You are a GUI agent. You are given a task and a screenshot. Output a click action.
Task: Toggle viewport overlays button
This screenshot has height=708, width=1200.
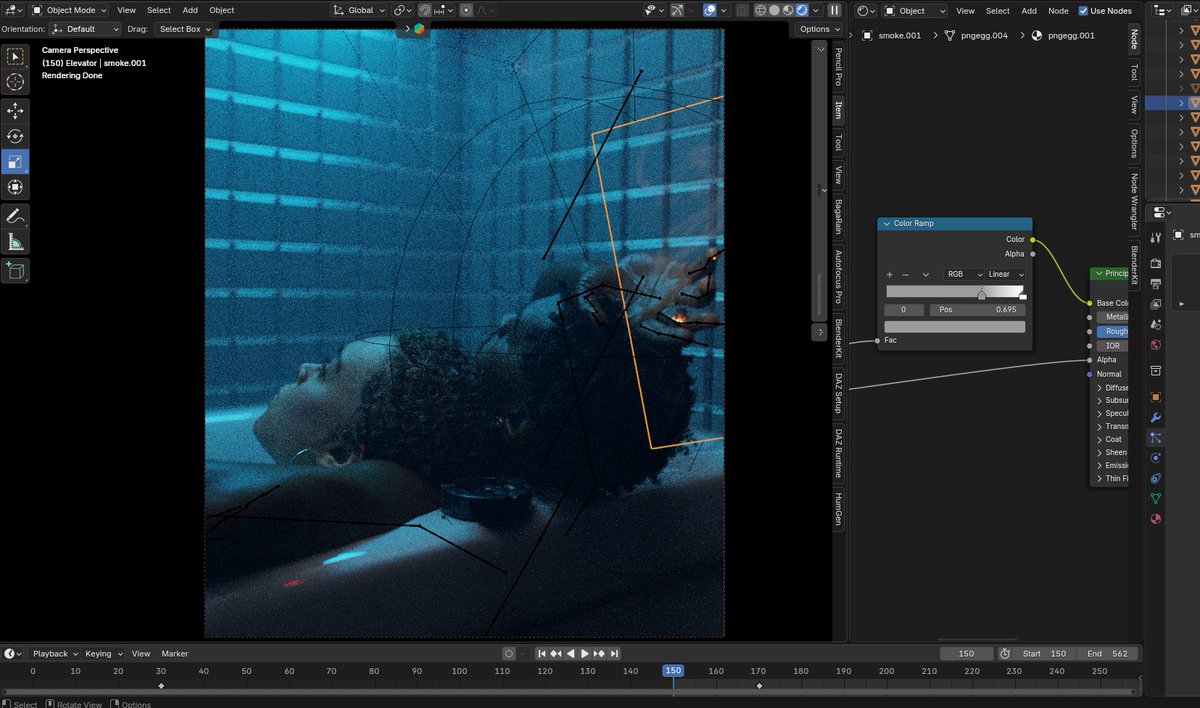click(x=710, y=10)
